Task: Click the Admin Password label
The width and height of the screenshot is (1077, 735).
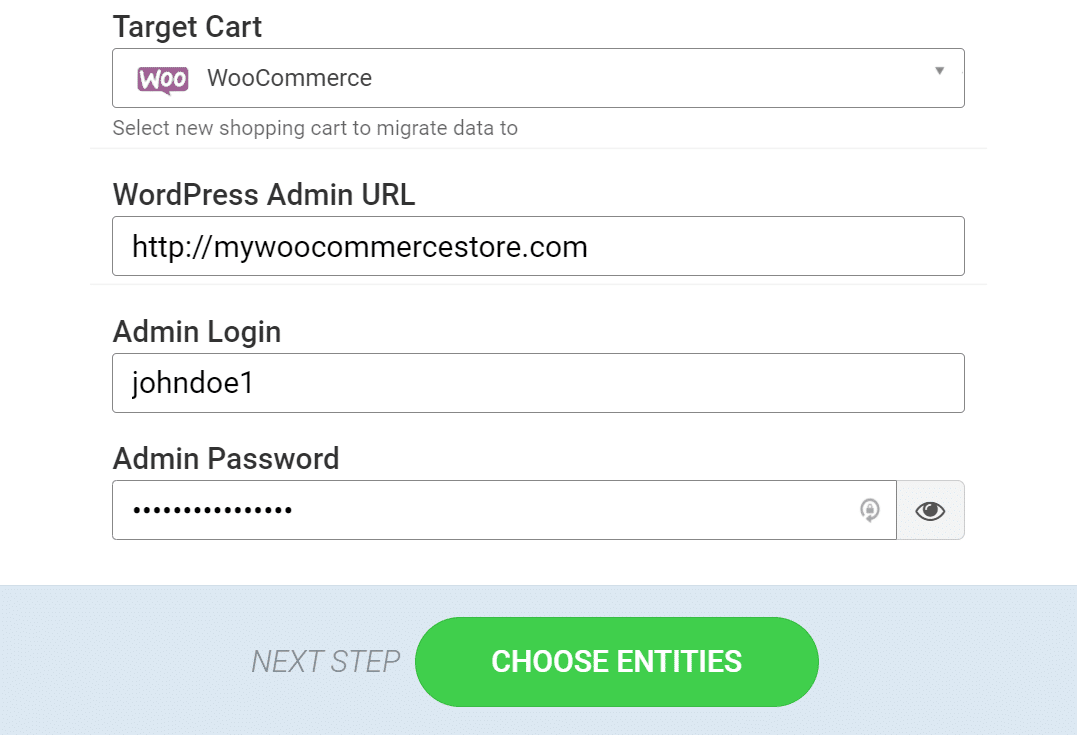Action: (226, 458)
